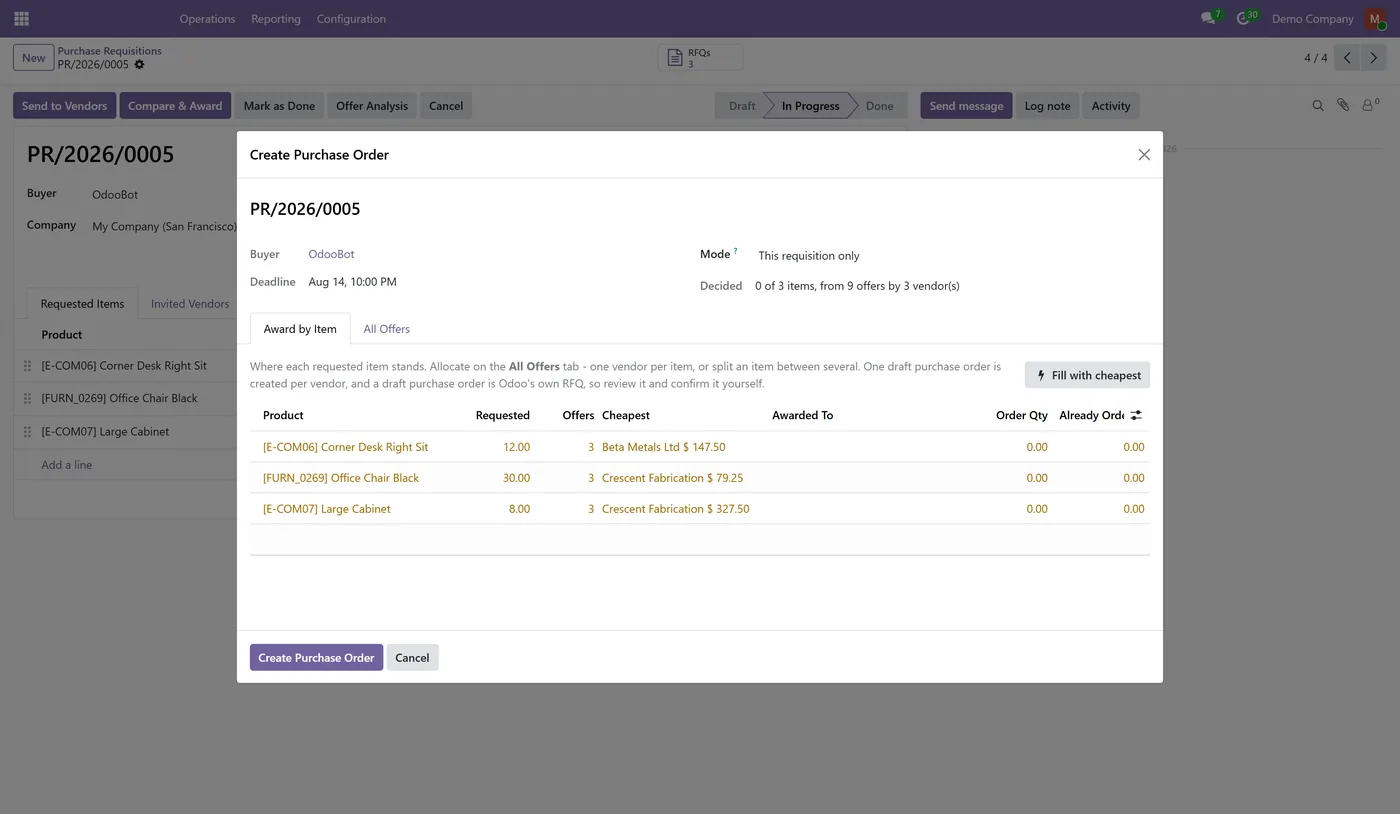The height and width of the screenshot is (814, 1400).
Task: Switch to Invited Vendors tab
Action: [x=190, y=304]
